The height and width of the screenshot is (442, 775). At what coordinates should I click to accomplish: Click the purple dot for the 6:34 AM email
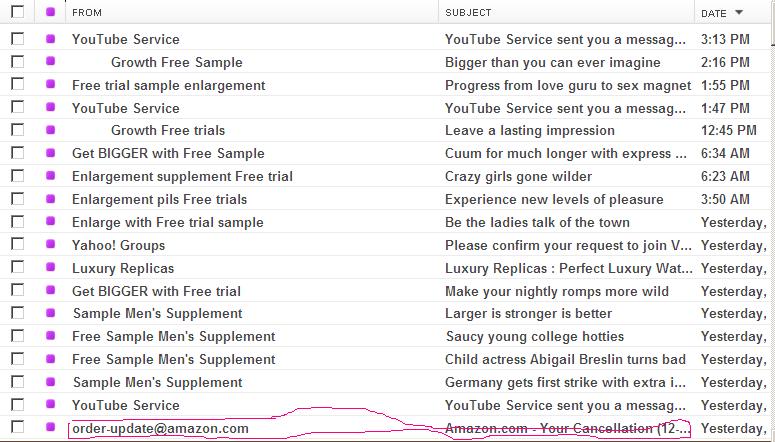pos(50,153)
